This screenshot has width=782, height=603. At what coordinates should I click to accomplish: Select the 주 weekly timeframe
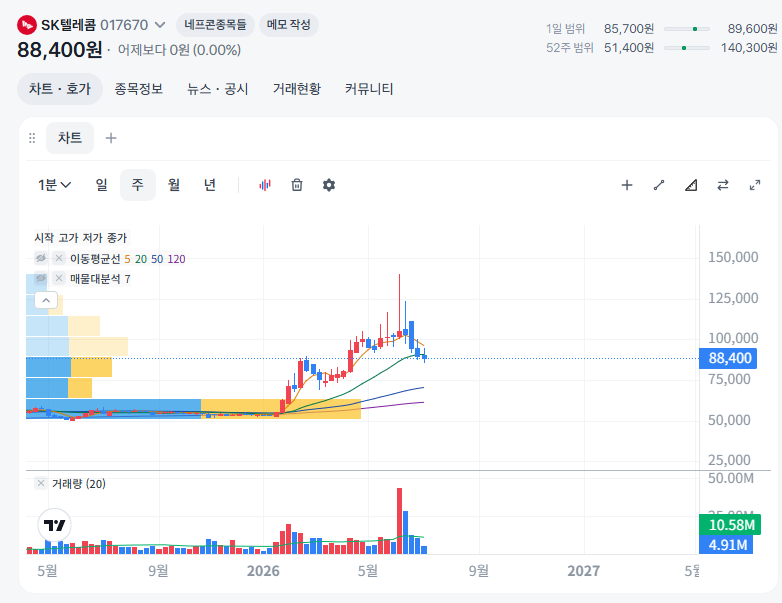[x=138, y=185]
